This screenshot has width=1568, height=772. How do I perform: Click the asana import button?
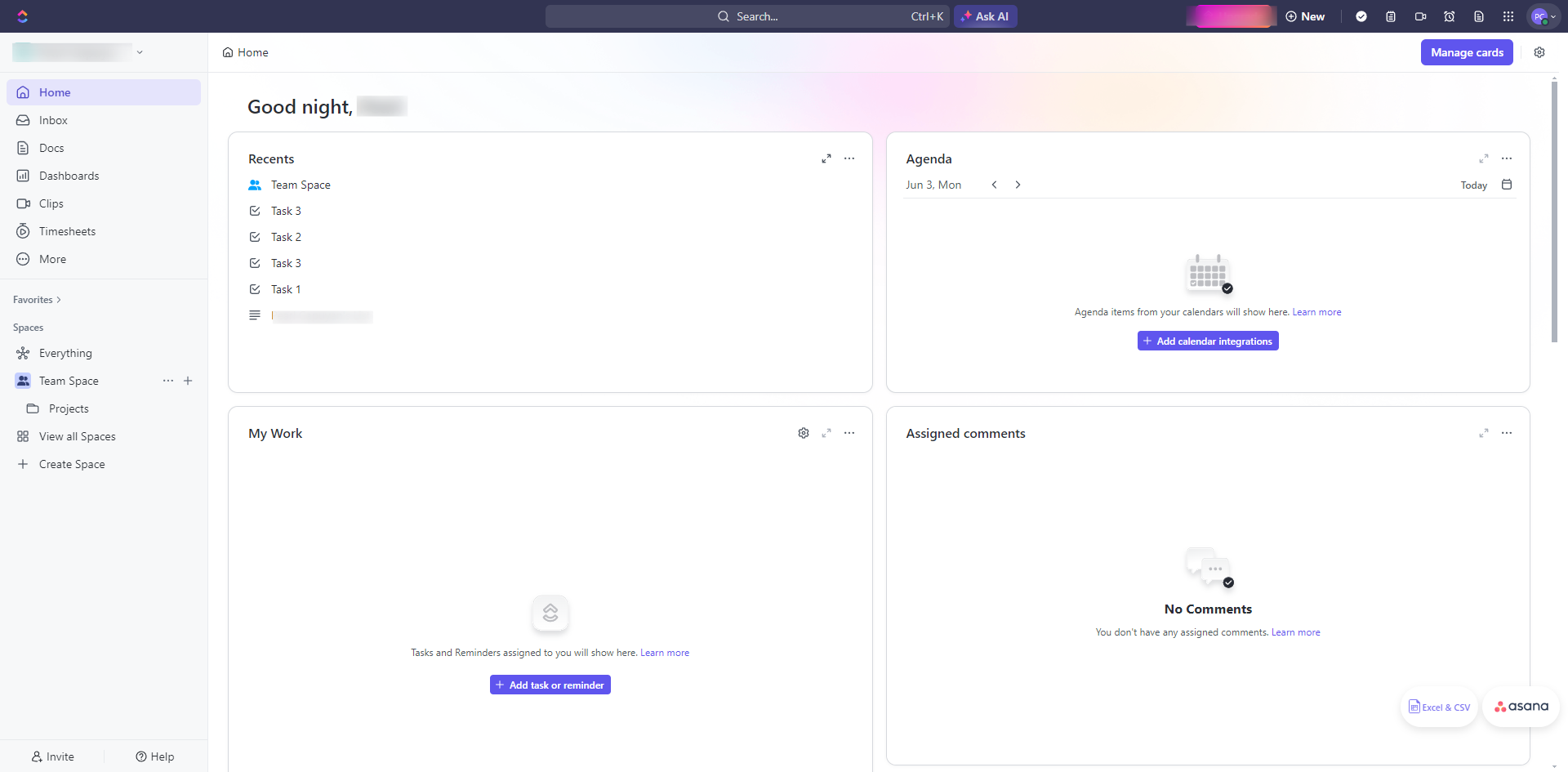(1521, 707)
